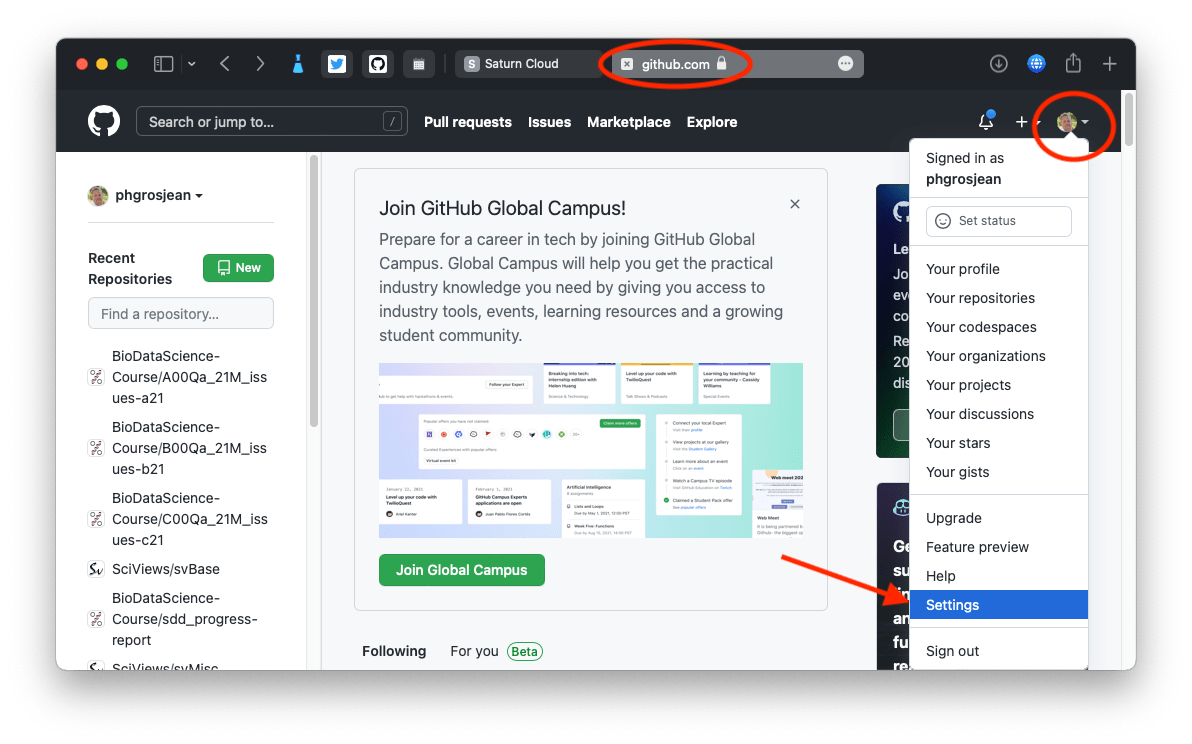This screenshot has height=744, width=1192.
Task: View Safari downloads
Action: point(998,63)
